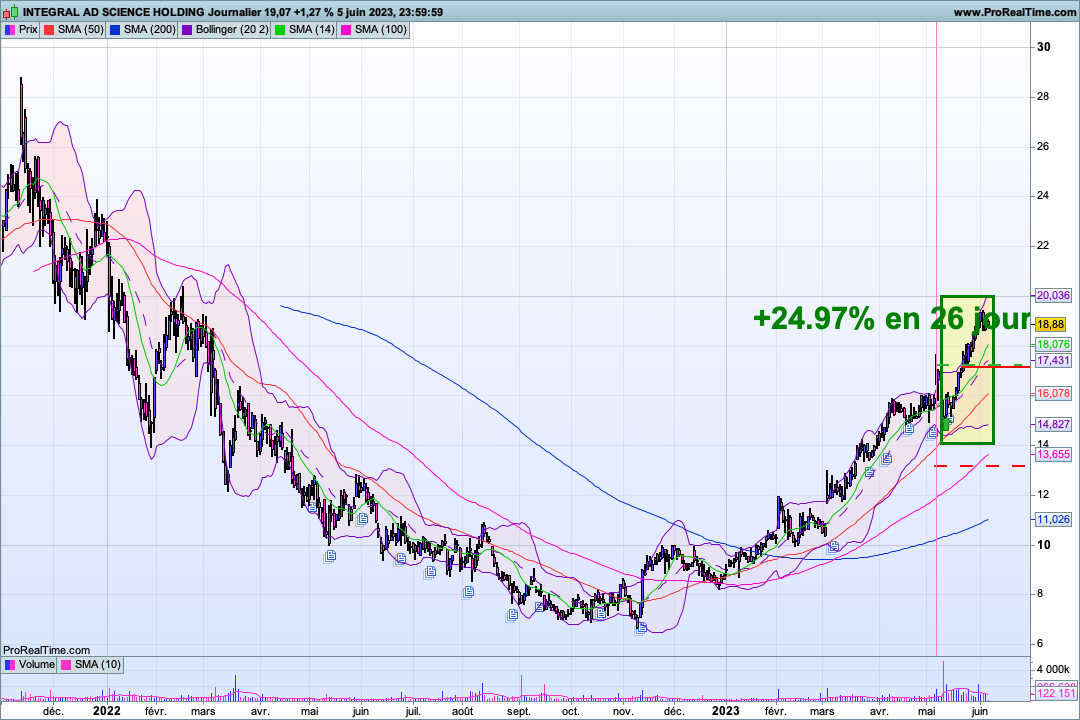This screenshot has height=720, width=1080.
Task: Click the 10 price axis label
Action: coord(1044,545)
